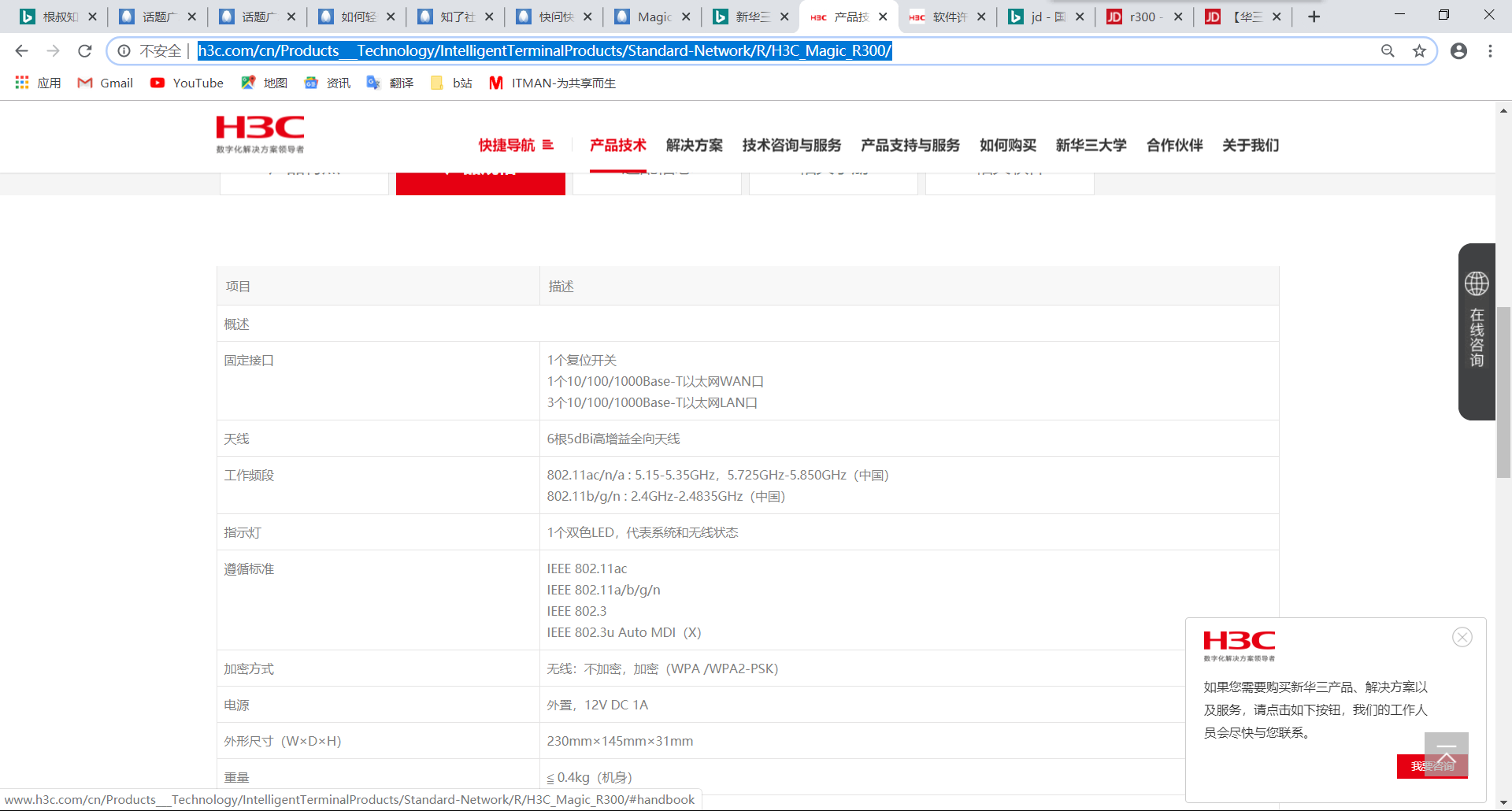
Task: Open the 翻译 translate bookmark
Action: click(x=391, y=83)
